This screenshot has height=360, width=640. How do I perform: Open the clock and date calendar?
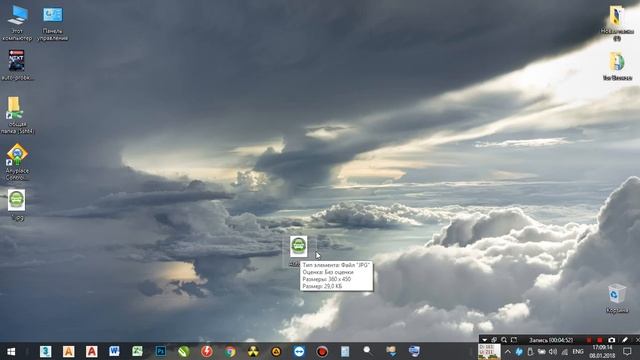[x=602, y=351]
